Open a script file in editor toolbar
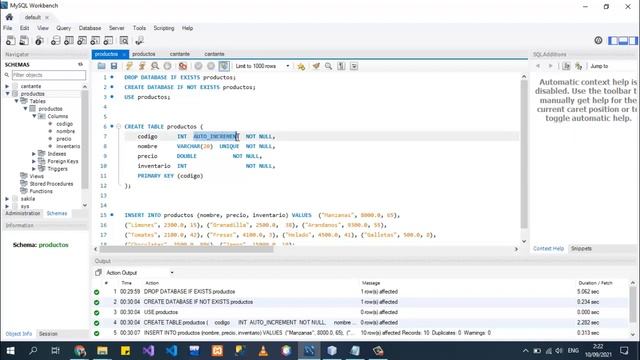This screenshot has width=640, height=360. (x=101, y=66)
